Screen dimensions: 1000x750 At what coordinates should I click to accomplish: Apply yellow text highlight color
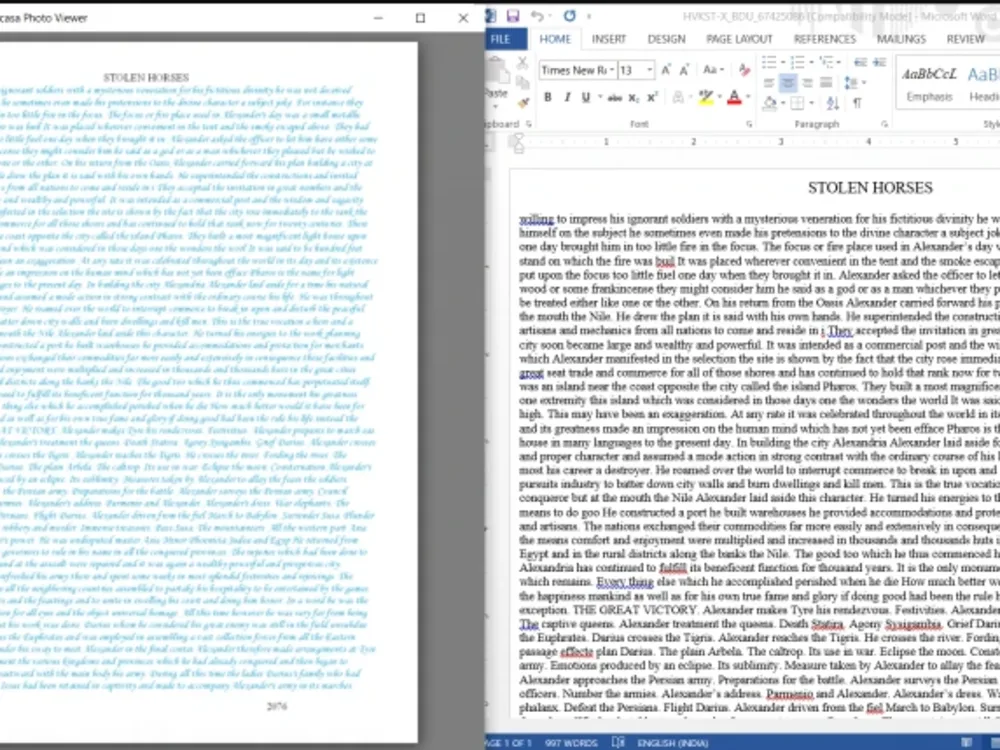[705, 98]
